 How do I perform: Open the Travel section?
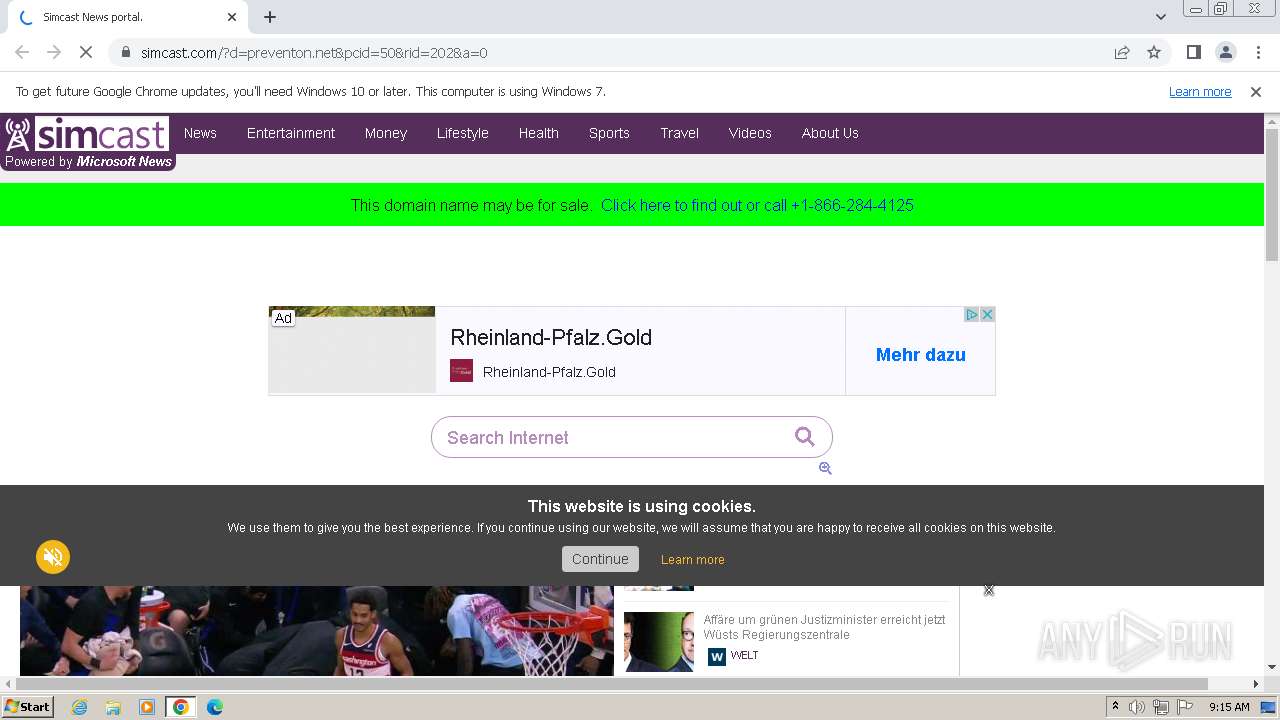(680, 133)
